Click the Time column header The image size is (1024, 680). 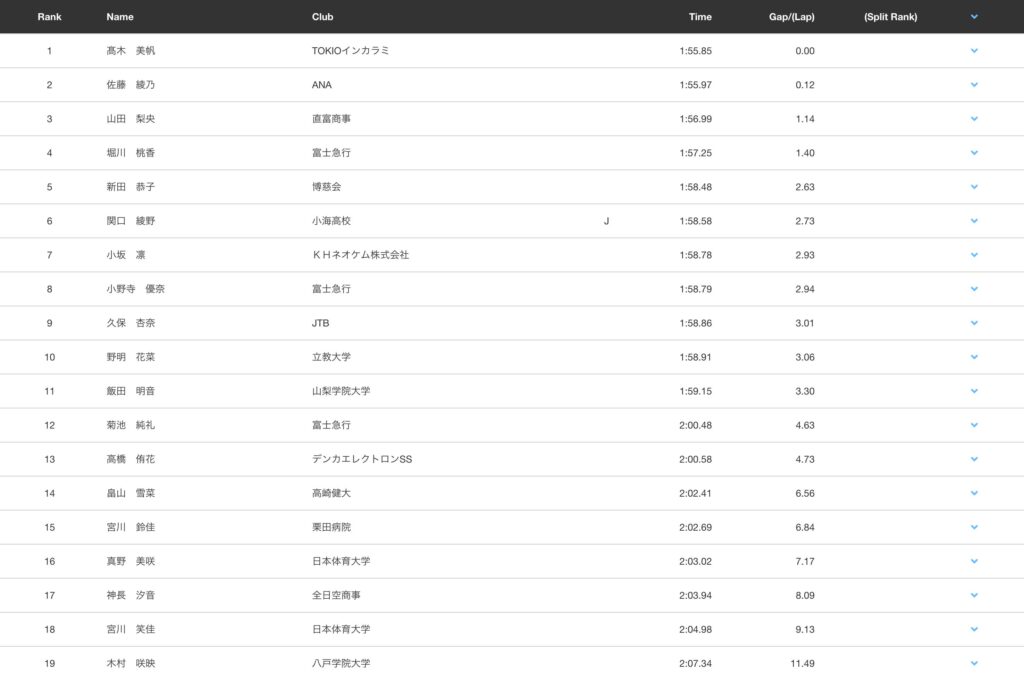coord(700,17)
